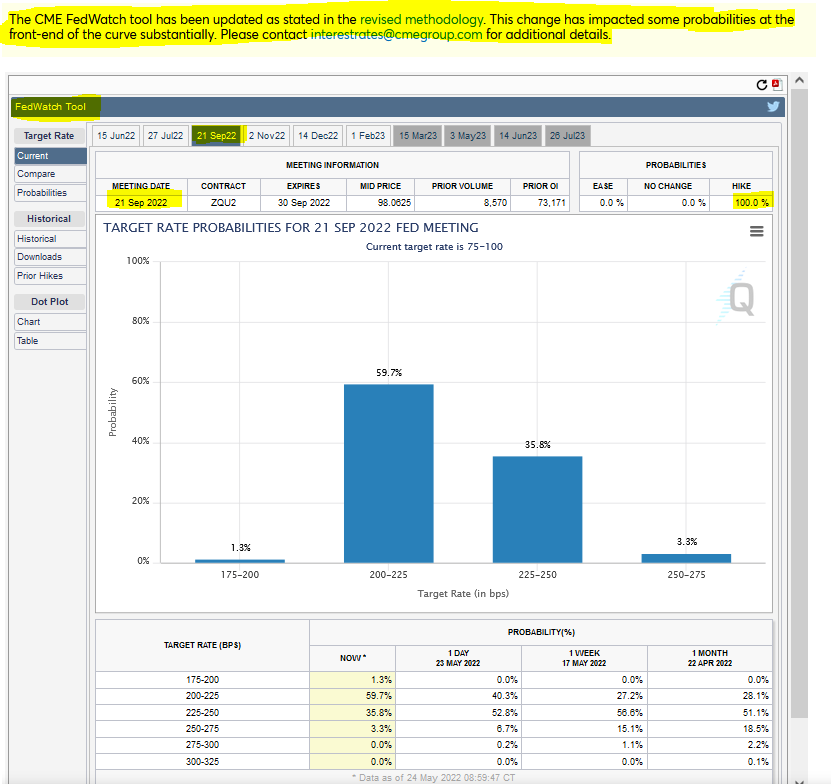
Task: Click the expiry date 30 Sep 2022
Action: (x=304, y=202)
